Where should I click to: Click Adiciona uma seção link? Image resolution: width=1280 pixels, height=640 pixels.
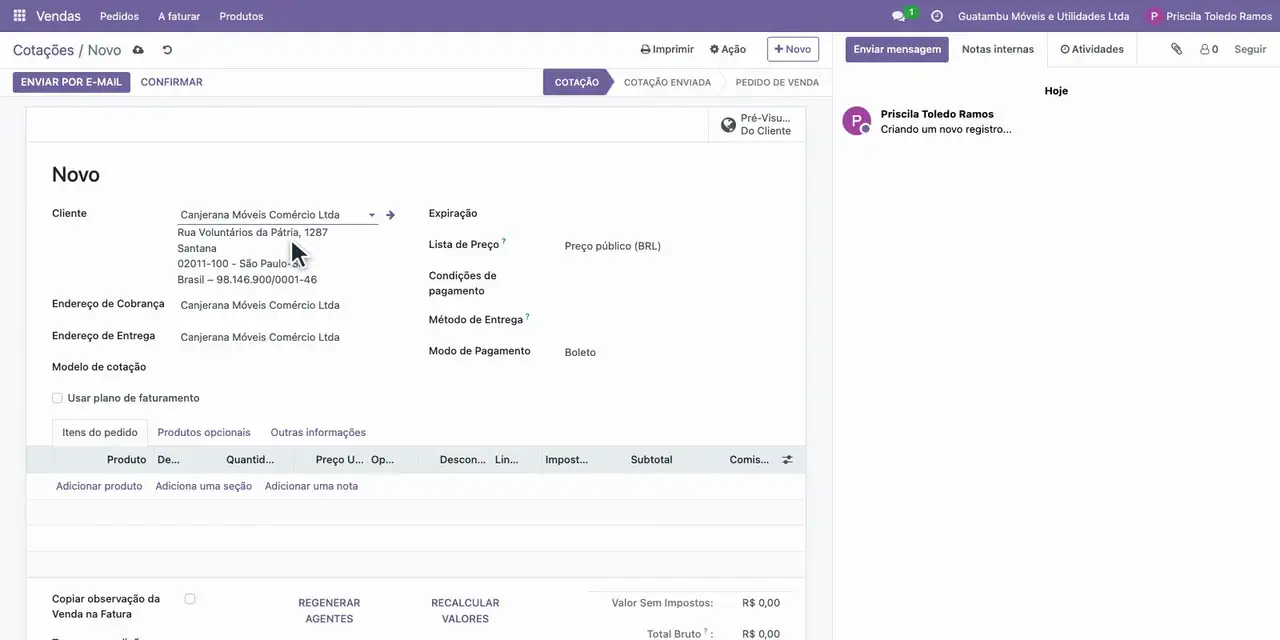pos(204,486)
